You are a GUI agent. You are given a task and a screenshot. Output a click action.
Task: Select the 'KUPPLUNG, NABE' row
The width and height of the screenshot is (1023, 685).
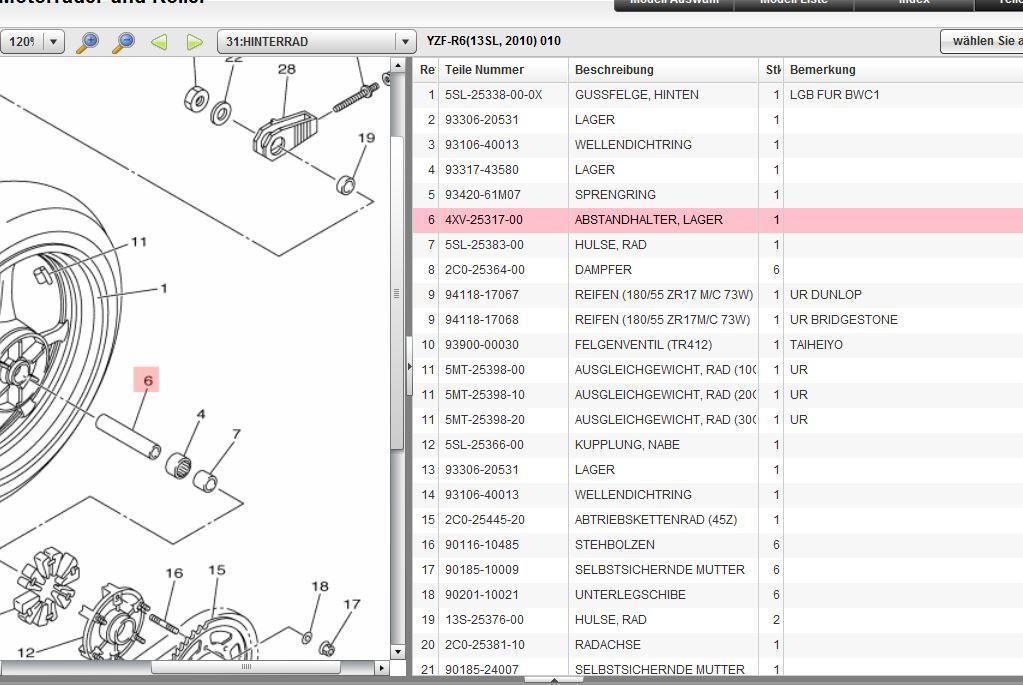coord(718,445)
